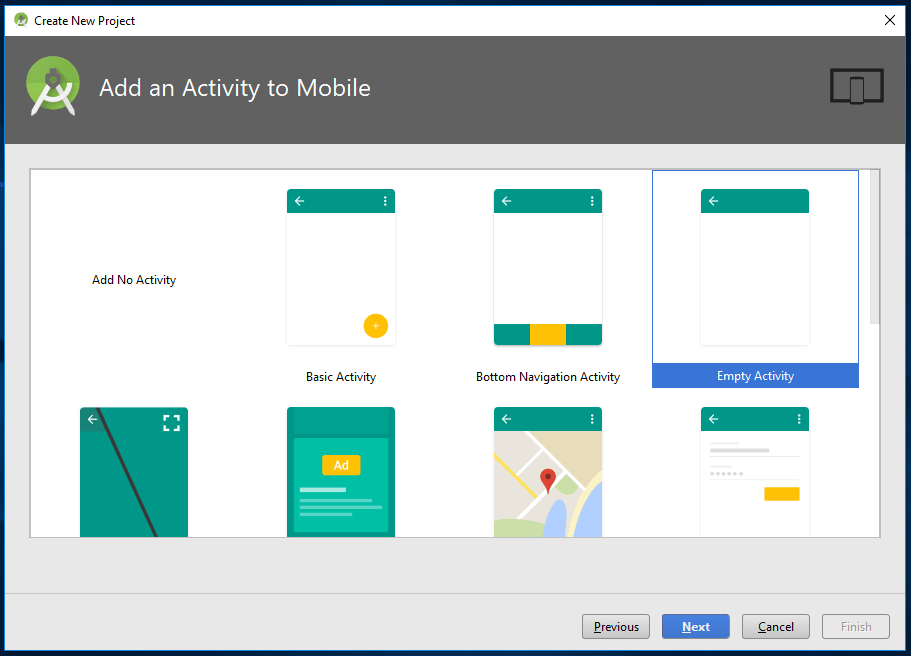Click the phone and tablet device icon
This screenshot has height=656, width=911.
pos(857,87)
